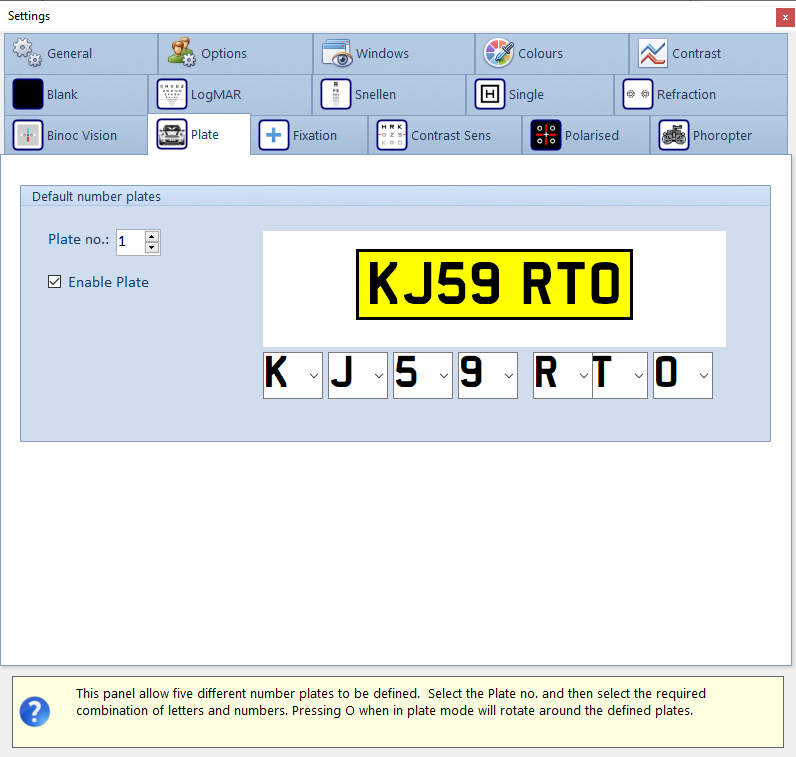The height and width of the screenshot is (757, 796).
Task: Click the General gears icon
Action: click(x=27, y=53)
